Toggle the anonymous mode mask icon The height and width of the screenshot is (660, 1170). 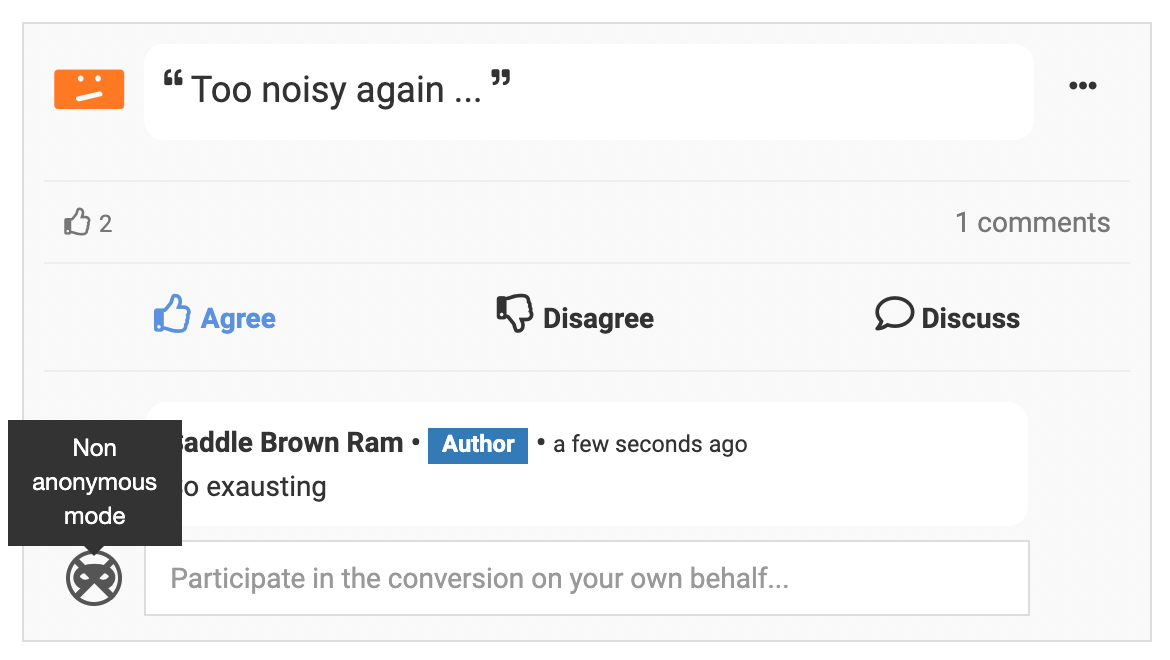pyautogui.click(x=94, y=579)
